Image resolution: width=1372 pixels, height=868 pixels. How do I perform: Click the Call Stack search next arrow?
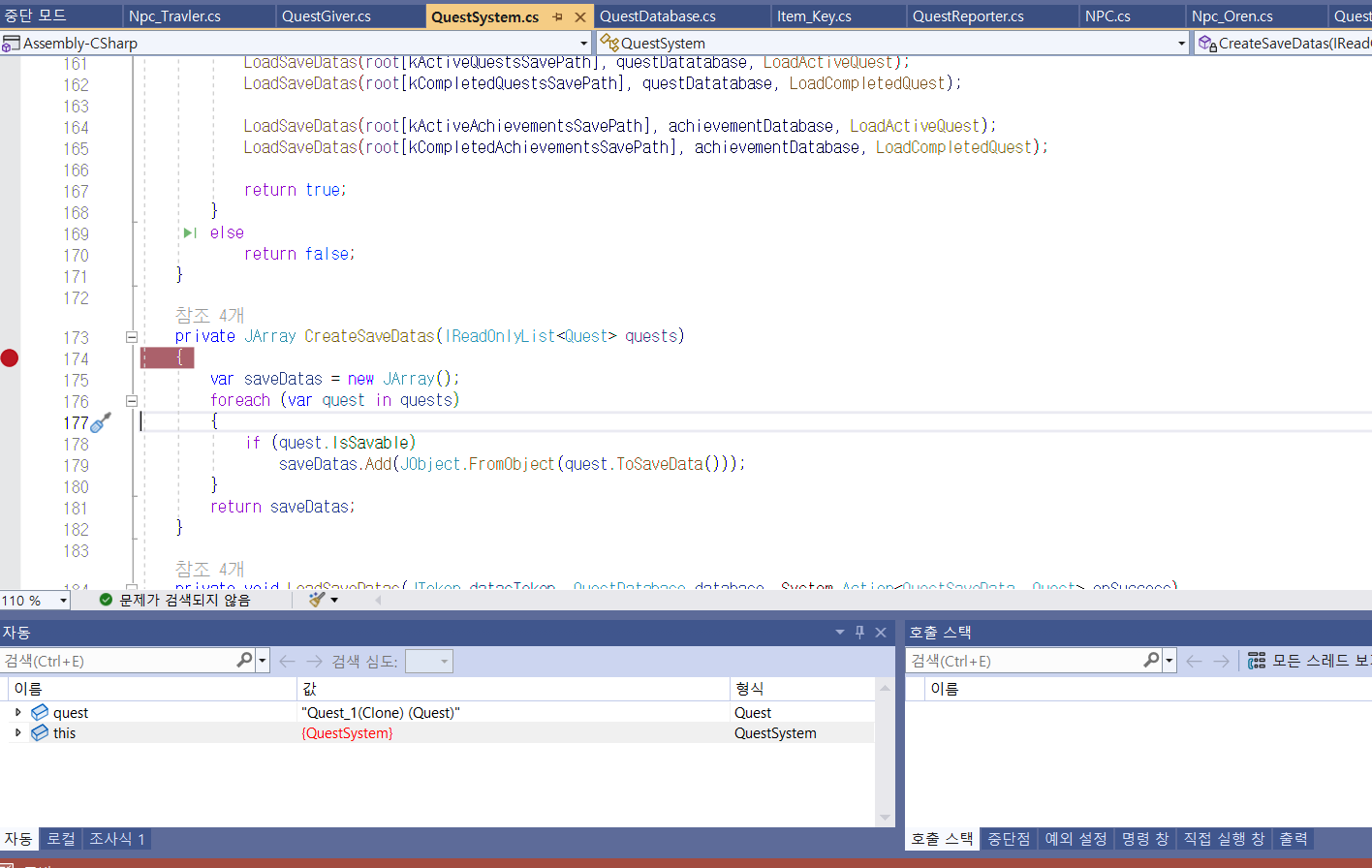pos(1221,661)
